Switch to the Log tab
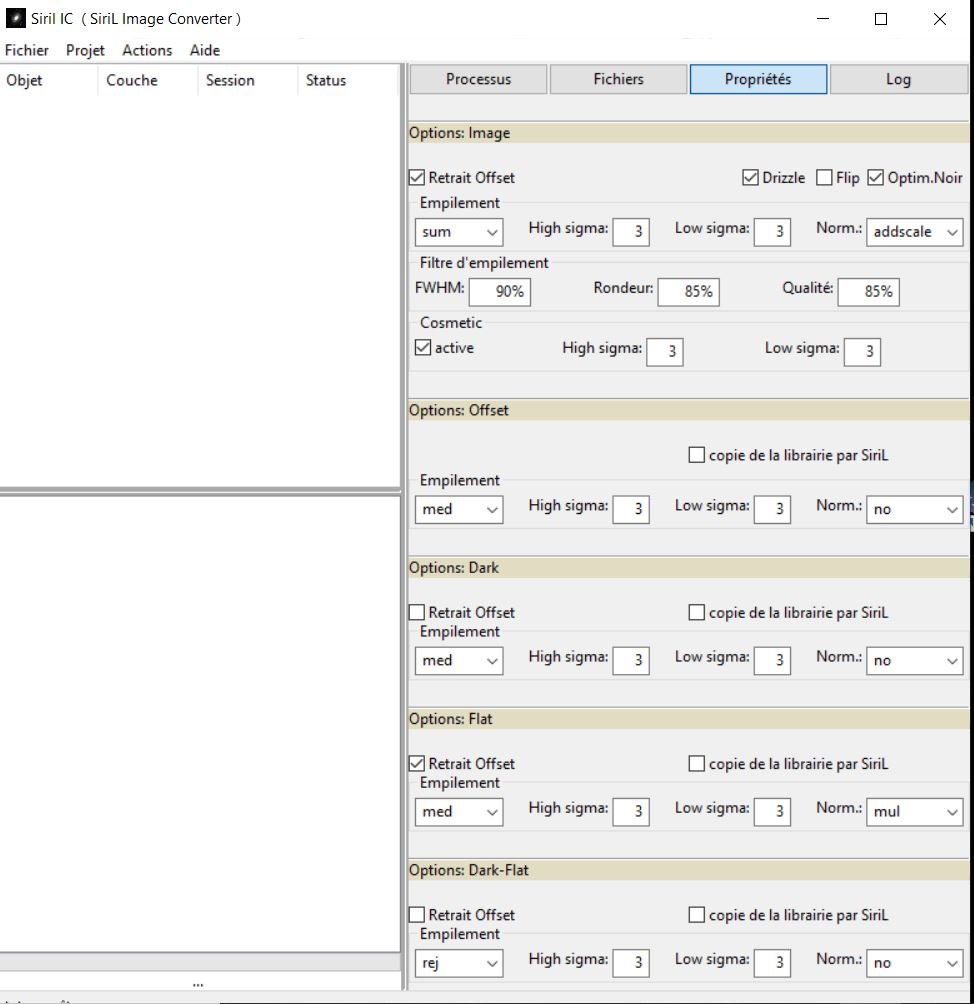This screenshot has width=974, height=1004. pyautogui.click(x=898, y=79)
